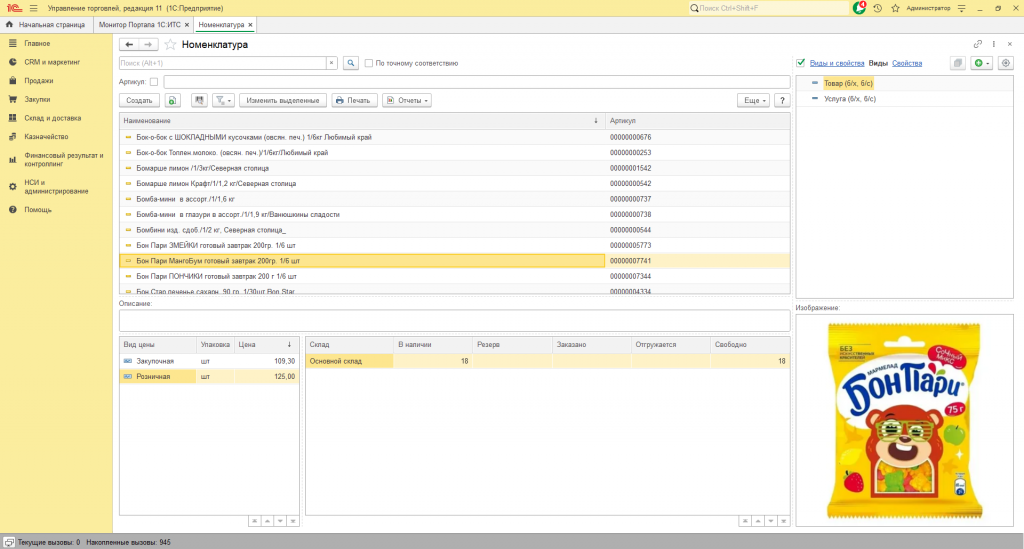Click the ? help button in toolbar

782,101
